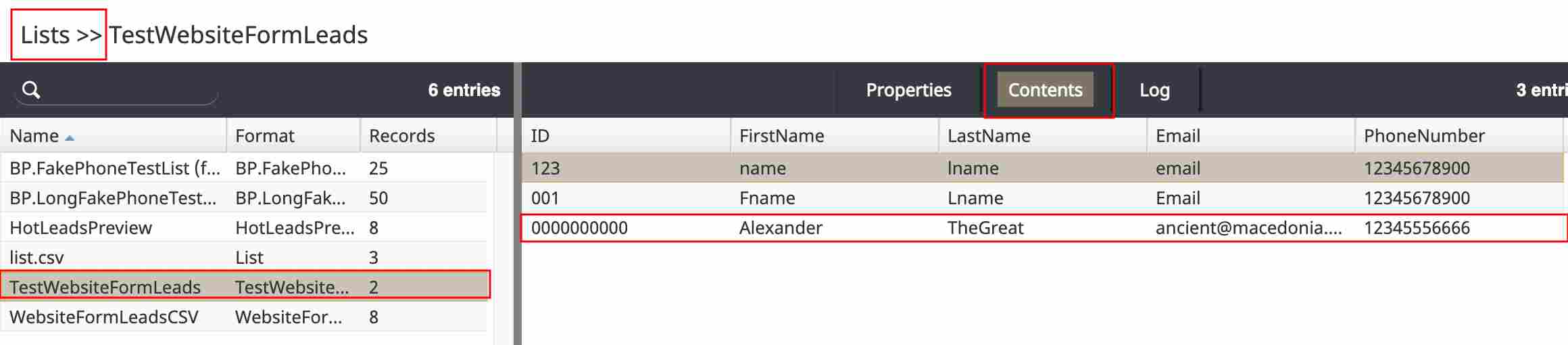This screenshot has height=345, width=1568.
Task: Click the search magnifier icon
Action: [31, 89]
